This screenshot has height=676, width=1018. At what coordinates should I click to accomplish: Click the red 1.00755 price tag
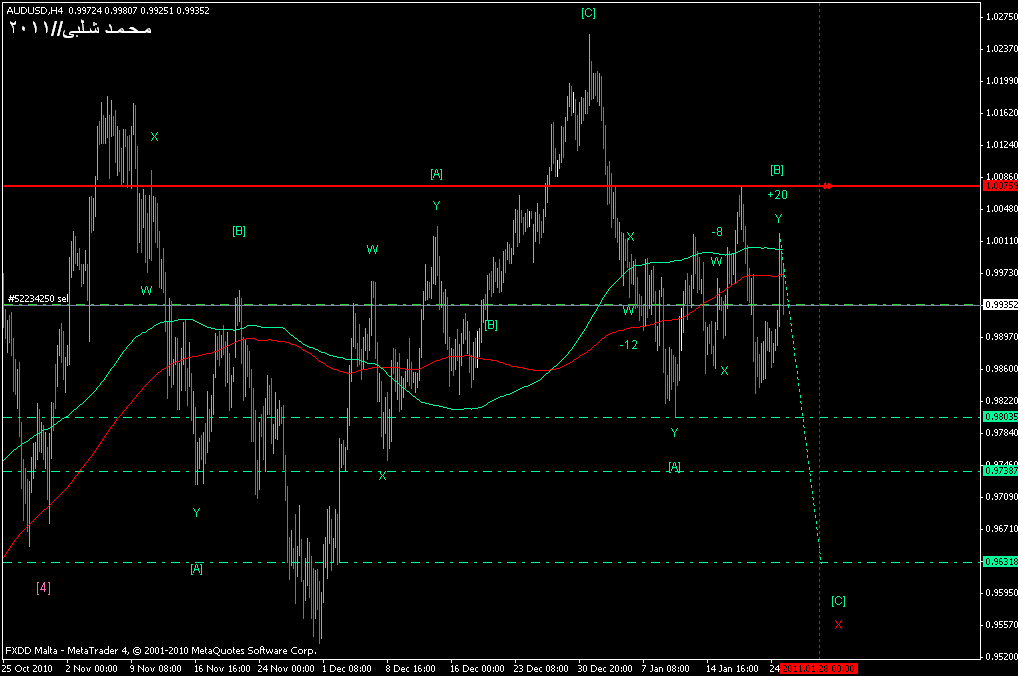coord(1000,186)
